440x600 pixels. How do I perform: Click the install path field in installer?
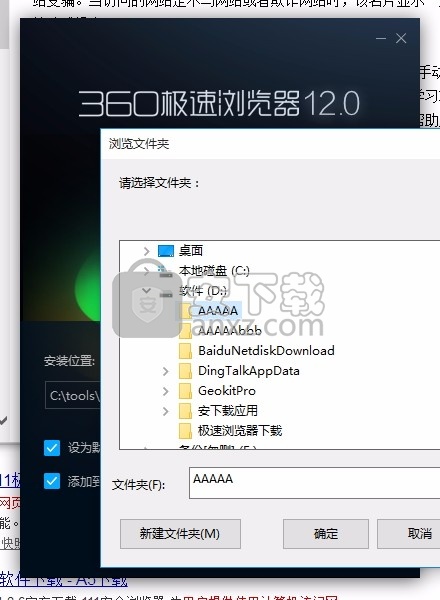click(x=73, y=395)
